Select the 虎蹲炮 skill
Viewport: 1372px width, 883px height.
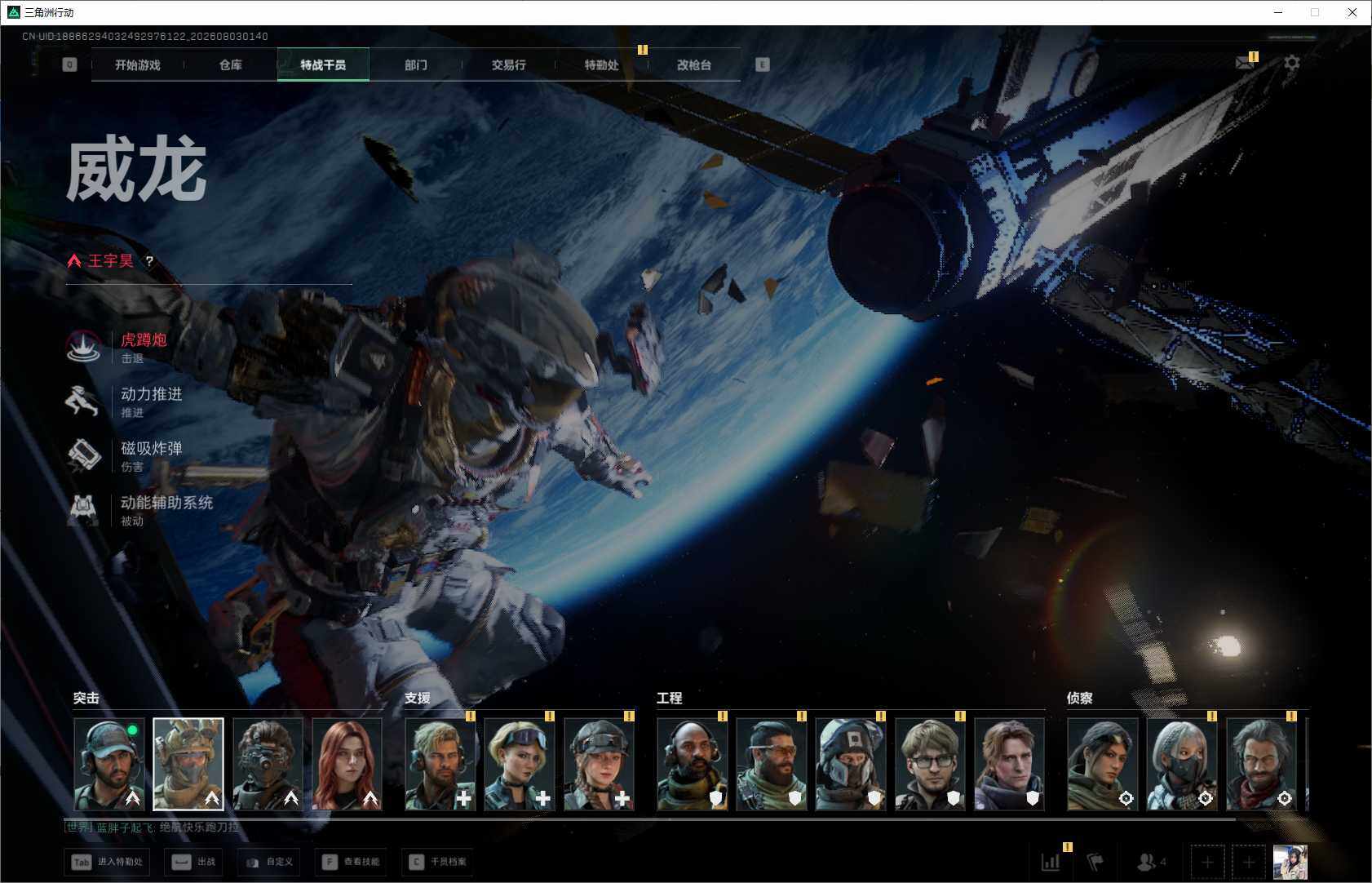[x=118, y=348]
